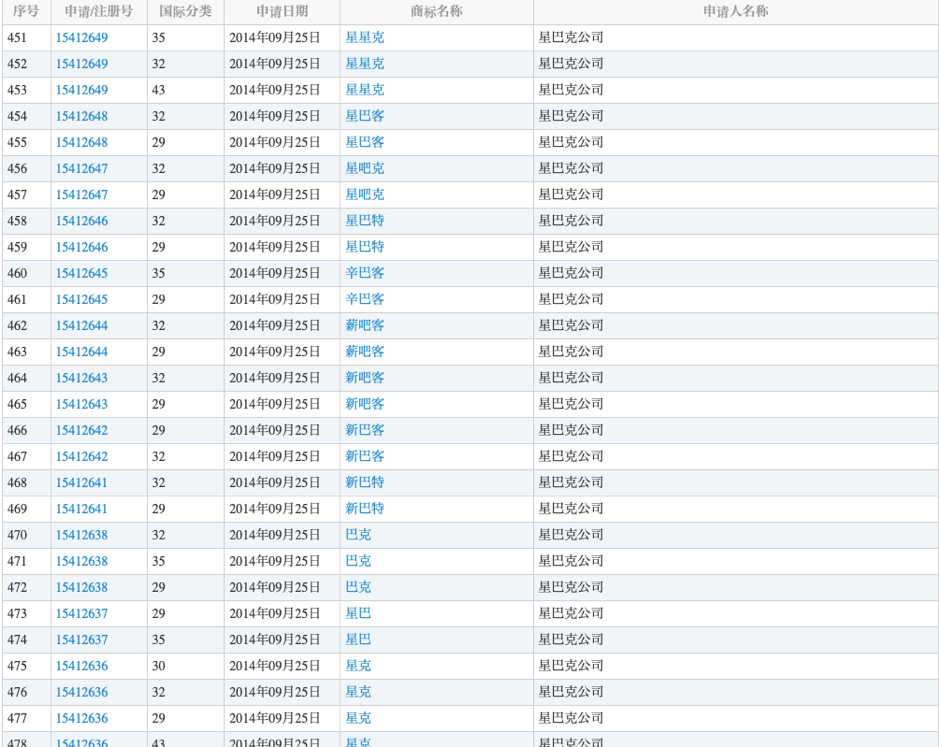Open trademark 星巴特 in row 458
939x747 pixels.
365,221
